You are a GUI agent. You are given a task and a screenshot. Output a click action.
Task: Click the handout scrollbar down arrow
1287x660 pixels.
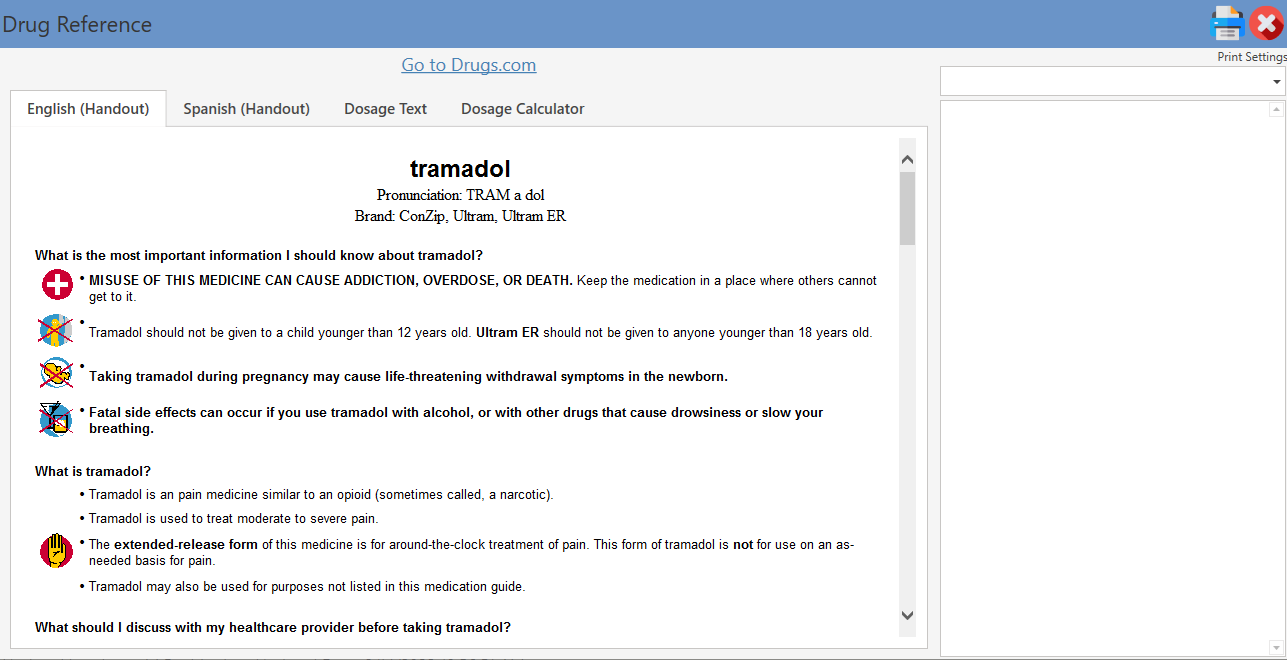pyautogui.click(x=907, y=615)
